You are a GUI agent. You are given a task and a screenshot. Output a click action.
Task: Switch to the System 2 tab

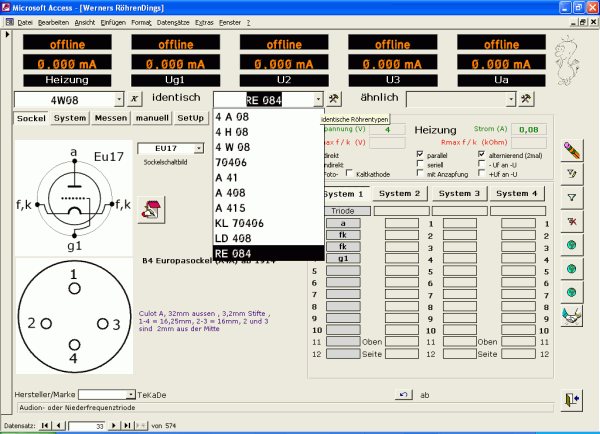point(399,194)
